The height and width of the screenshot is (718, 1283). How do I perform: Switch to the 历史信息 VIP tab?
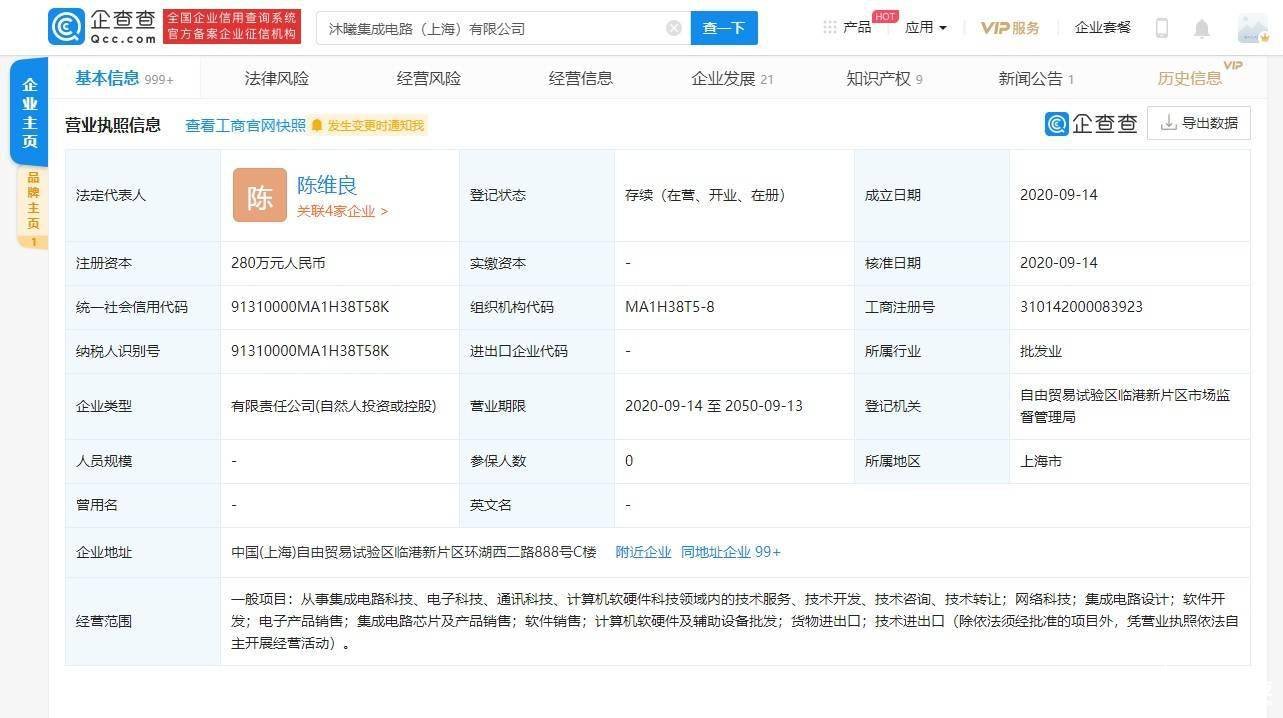click(1199, 76)
